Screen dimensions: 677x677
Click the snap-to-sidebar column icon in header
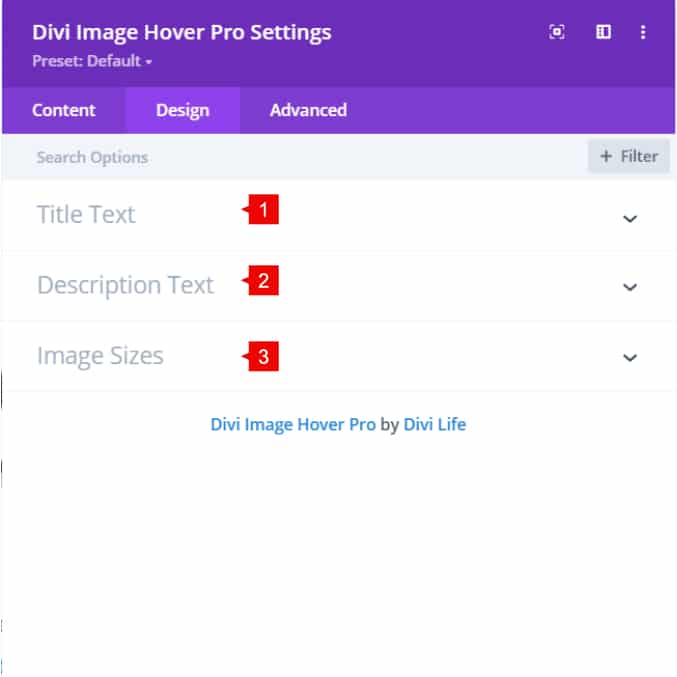tap(604, 32)
